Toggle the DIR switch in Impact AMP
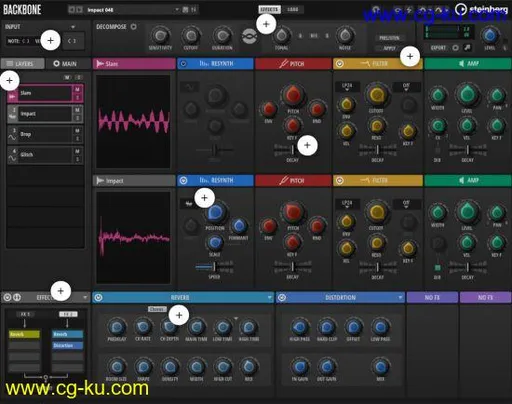 click(x=437, y=268)
